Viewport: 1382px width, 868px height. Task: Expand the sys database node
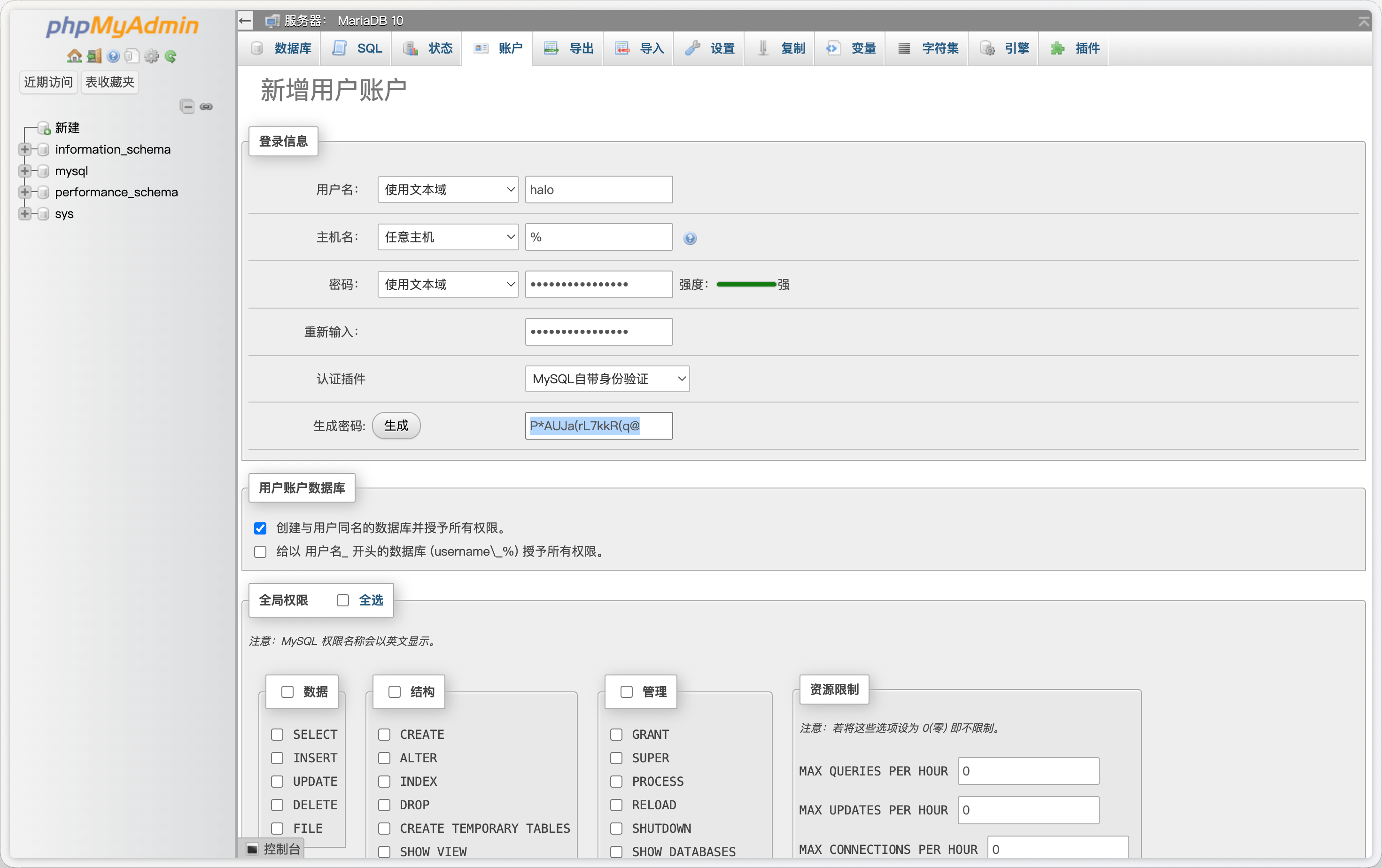point(25,214)
